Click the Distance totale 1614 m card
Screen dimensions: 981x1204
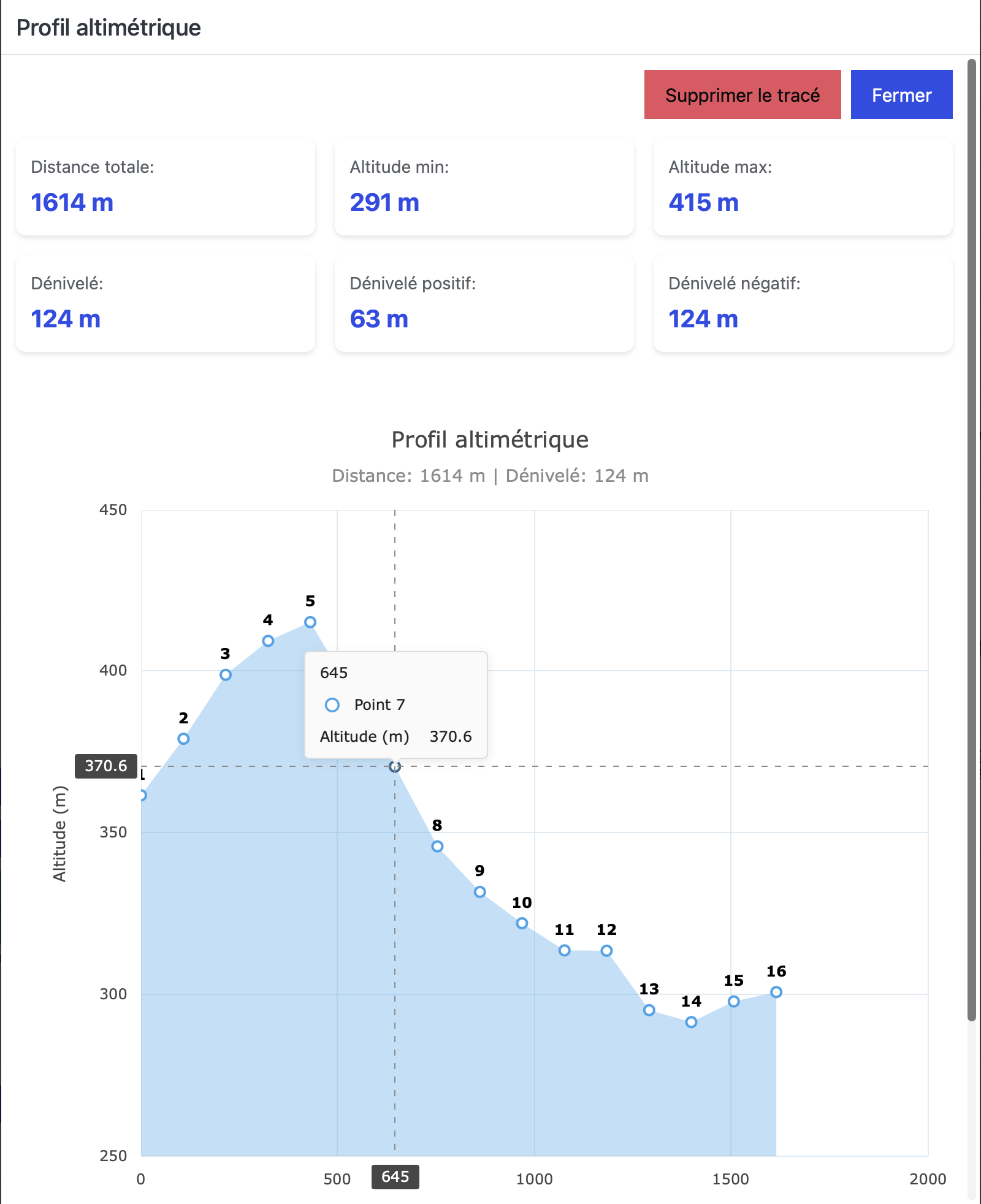pos(166,187)
